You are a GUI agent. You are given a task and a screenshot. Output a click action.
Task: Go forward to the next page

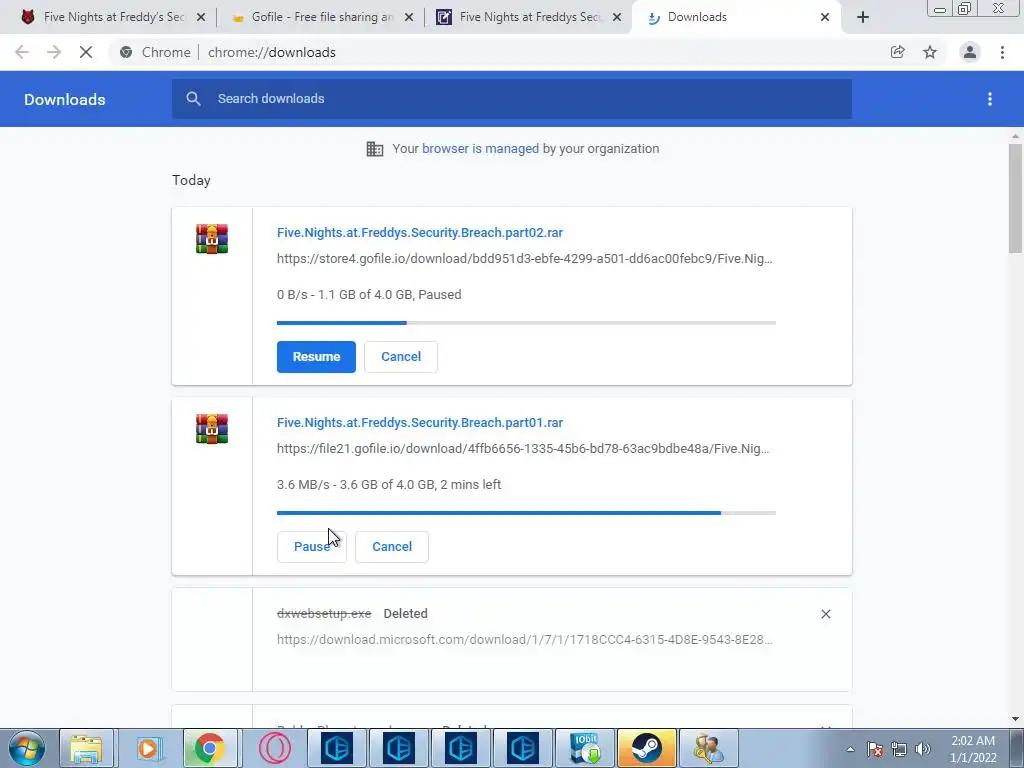pos(54,52)
